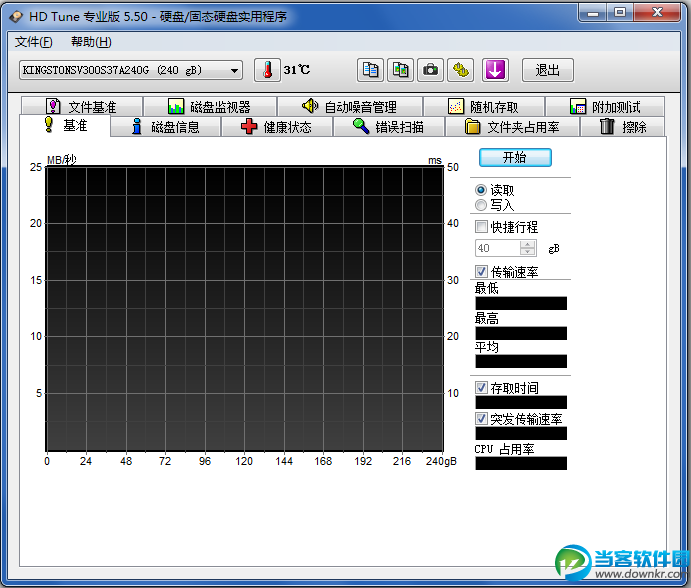
Task: Click the 最高 maximum value box
Action: 521,333
